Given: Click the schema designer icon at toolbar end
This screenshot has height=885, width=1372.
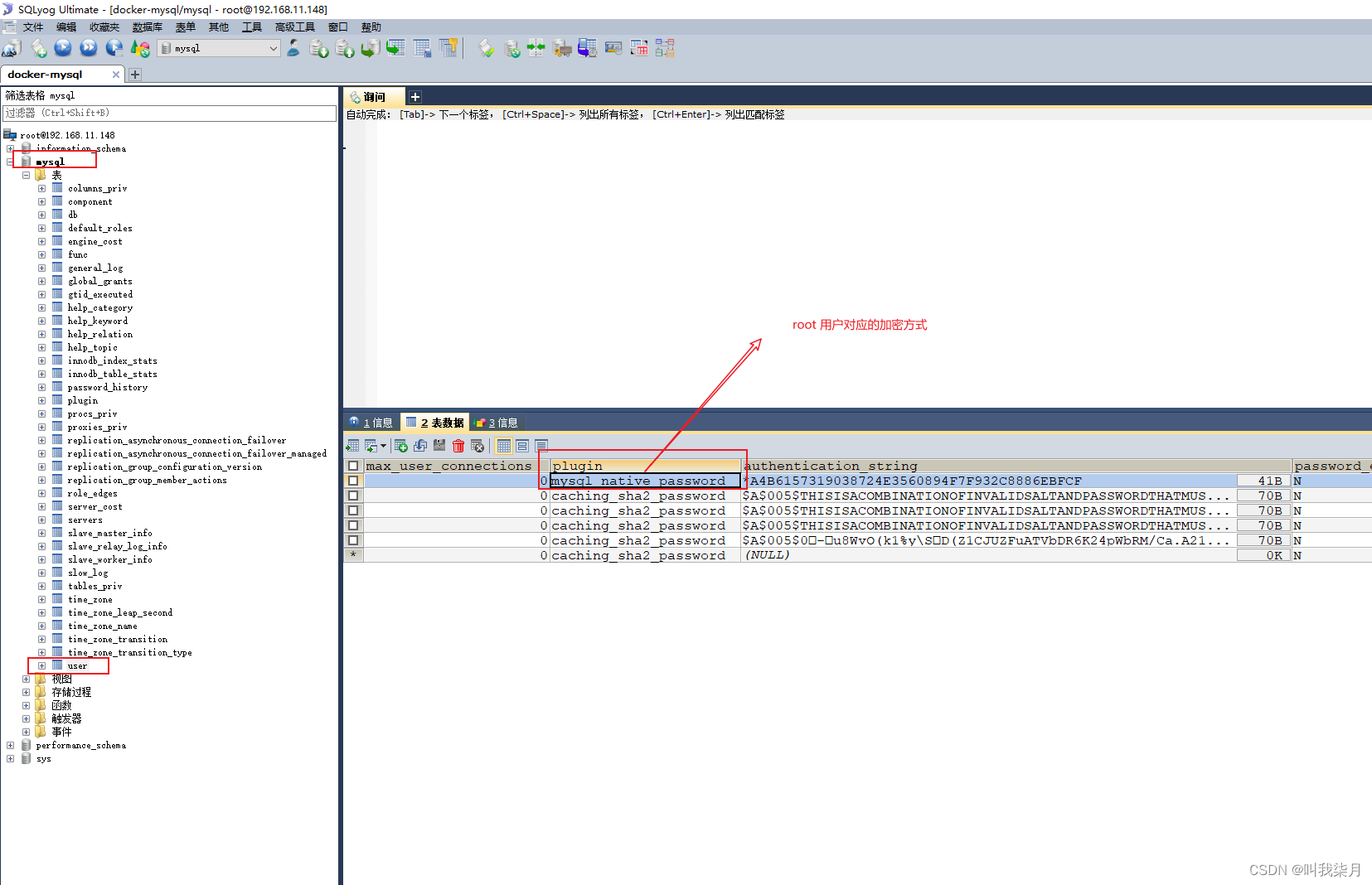Looking at the screenshot, I should 665,48.
